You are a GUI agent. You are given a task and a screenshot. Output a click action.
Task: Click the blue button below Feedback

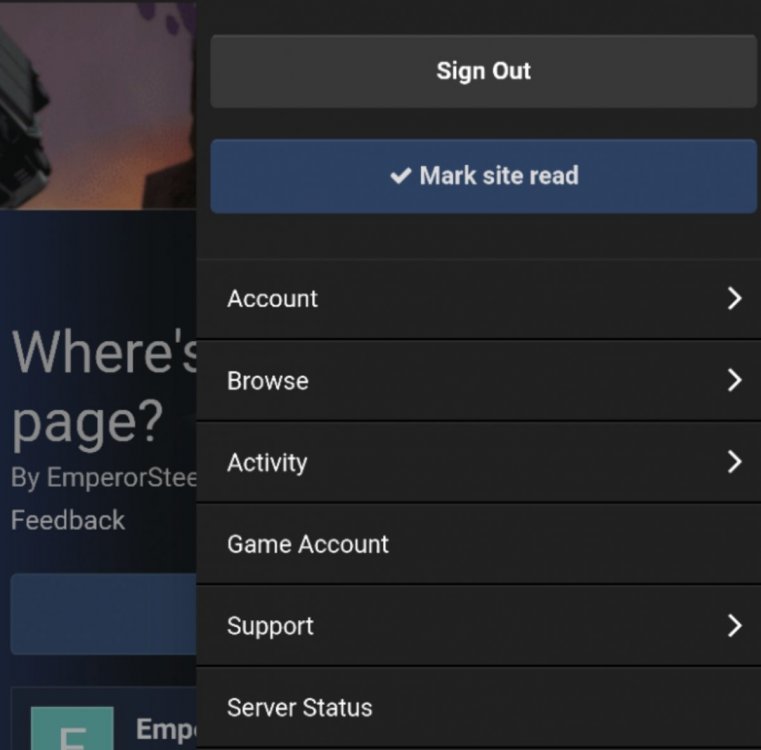tap(103, 614)
